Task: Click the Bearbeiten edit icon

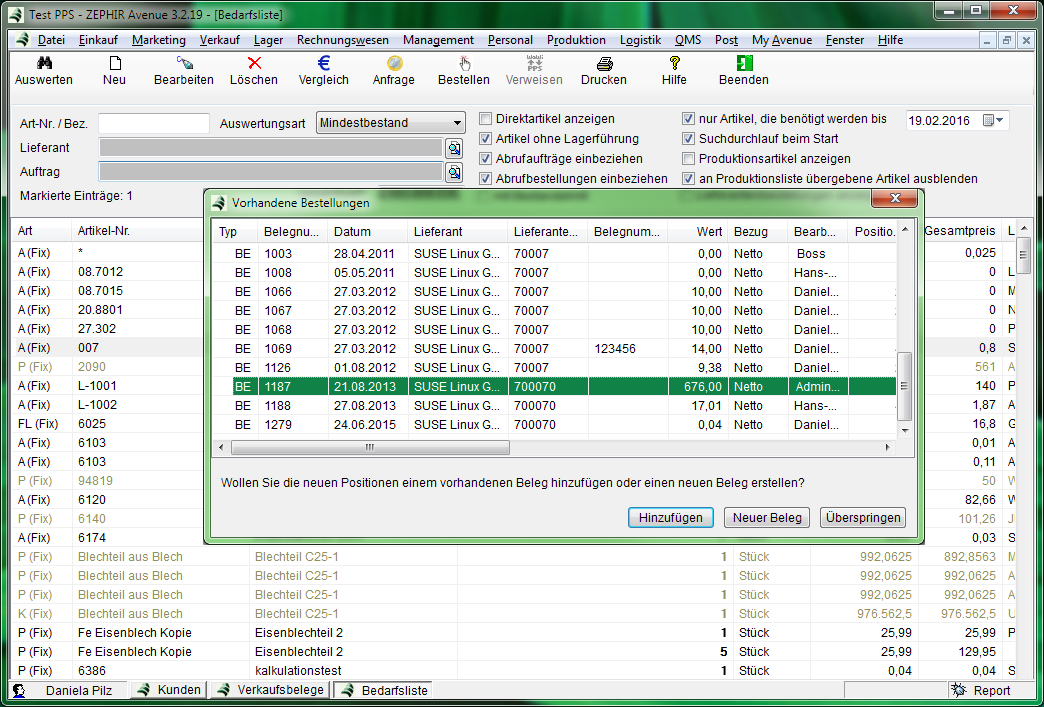Action: pyautogui.click(x=184, y=63)
